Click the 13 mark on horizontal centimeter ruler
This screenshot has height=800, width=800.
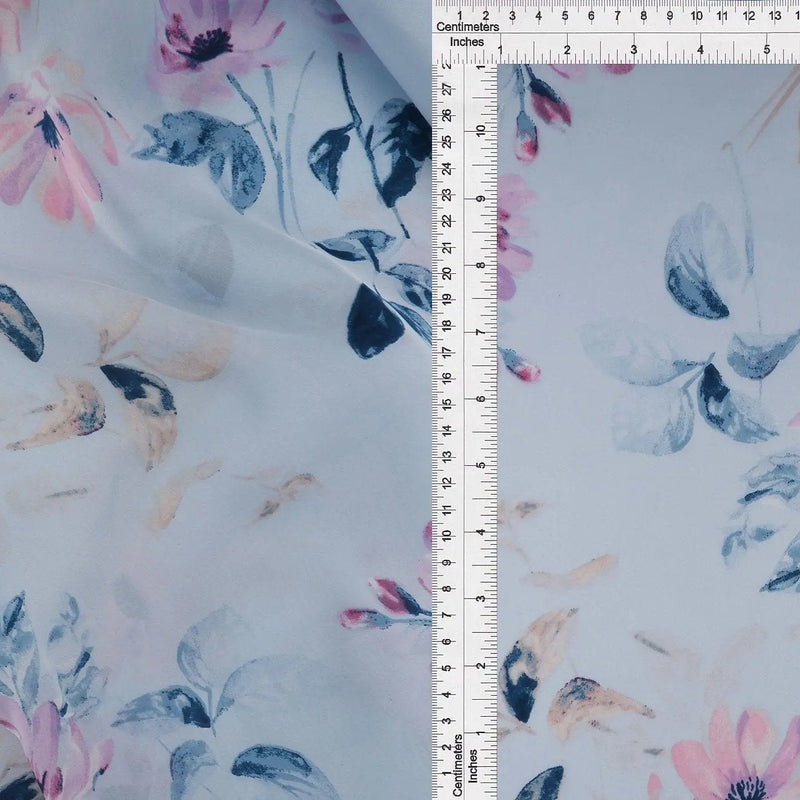(774, 16)
